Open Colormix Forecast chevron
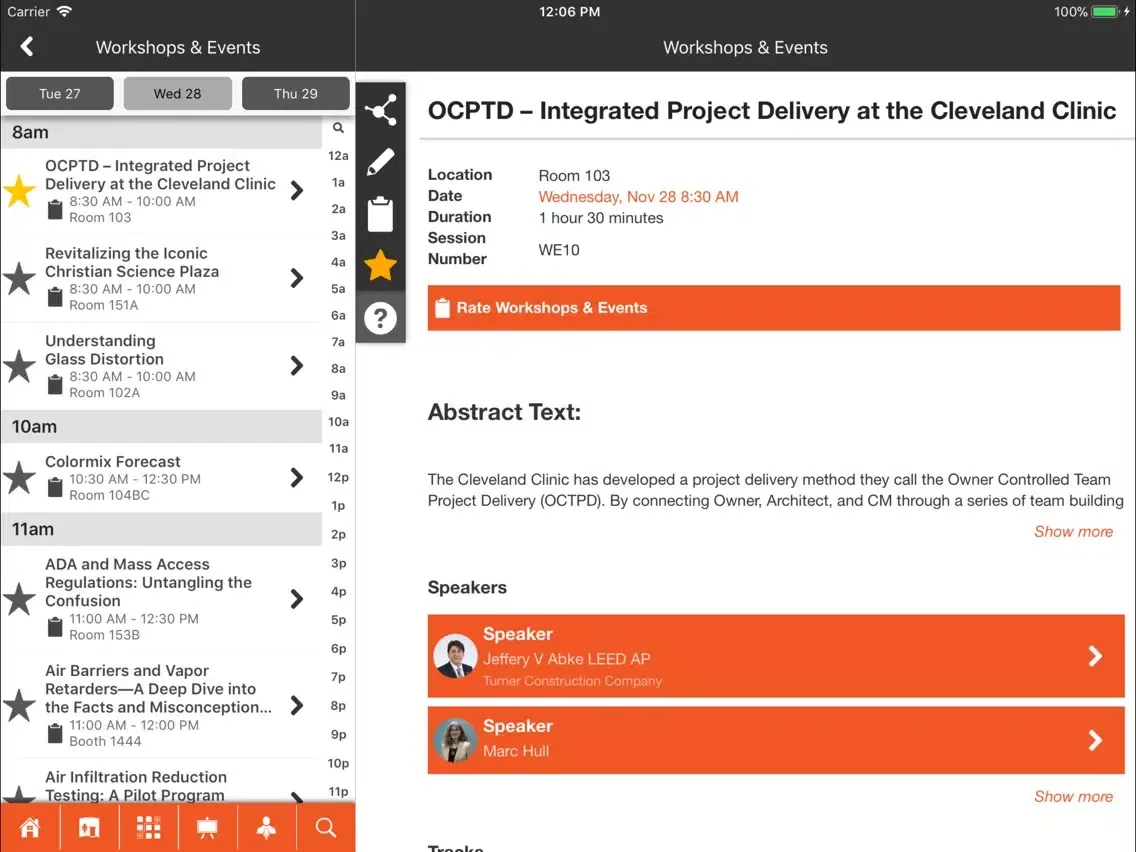 pos(296,477)
